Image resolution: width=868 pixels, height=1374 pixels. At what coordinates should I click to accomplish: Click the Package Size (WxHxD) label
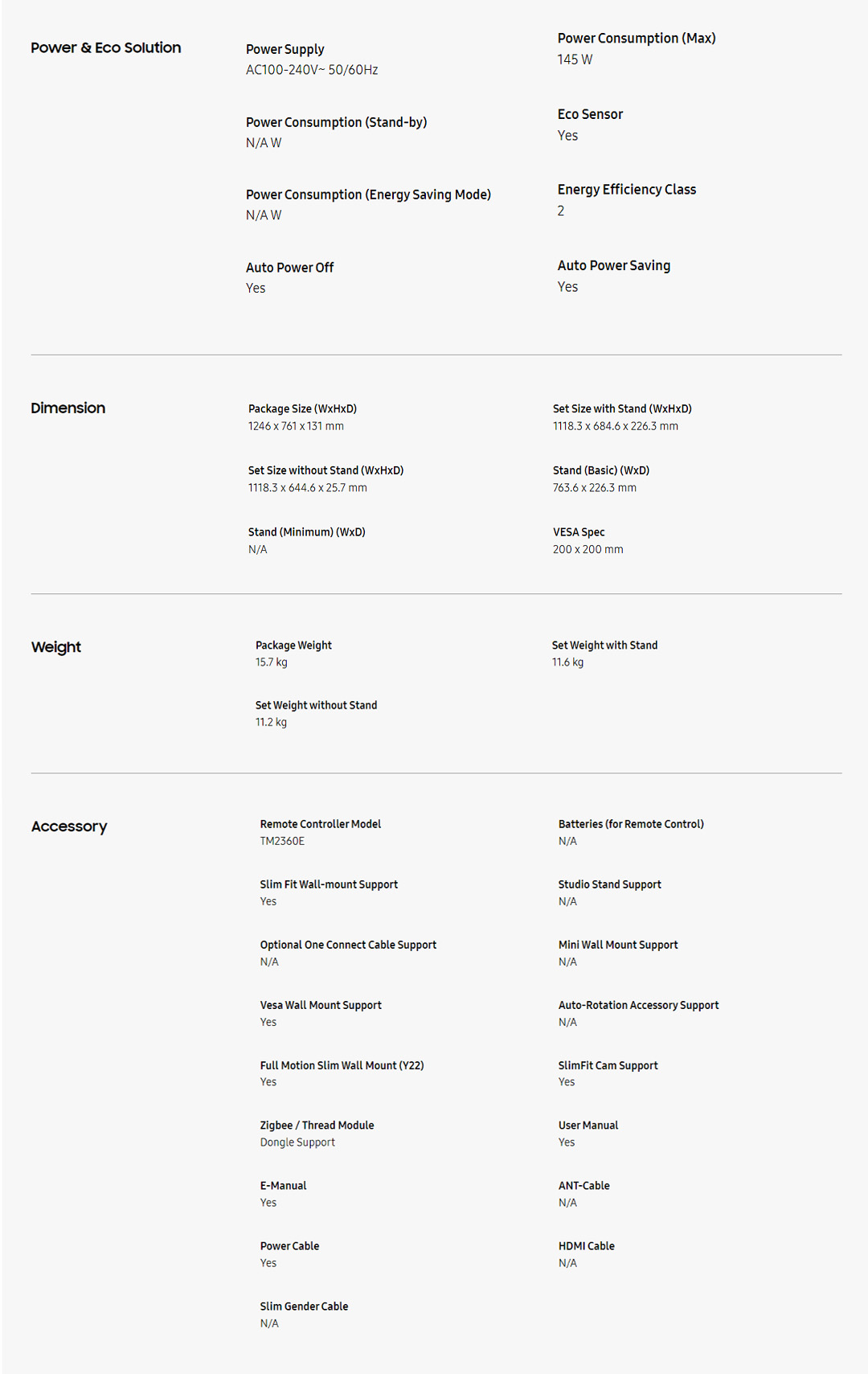pos(302,409)
